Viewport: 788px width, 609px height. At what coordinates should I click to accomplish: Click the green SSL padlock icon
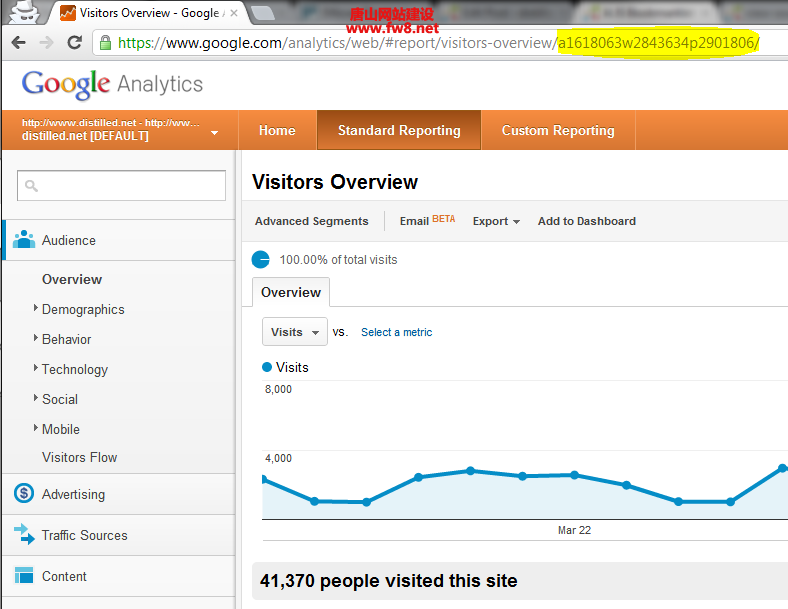pos(105,43)
